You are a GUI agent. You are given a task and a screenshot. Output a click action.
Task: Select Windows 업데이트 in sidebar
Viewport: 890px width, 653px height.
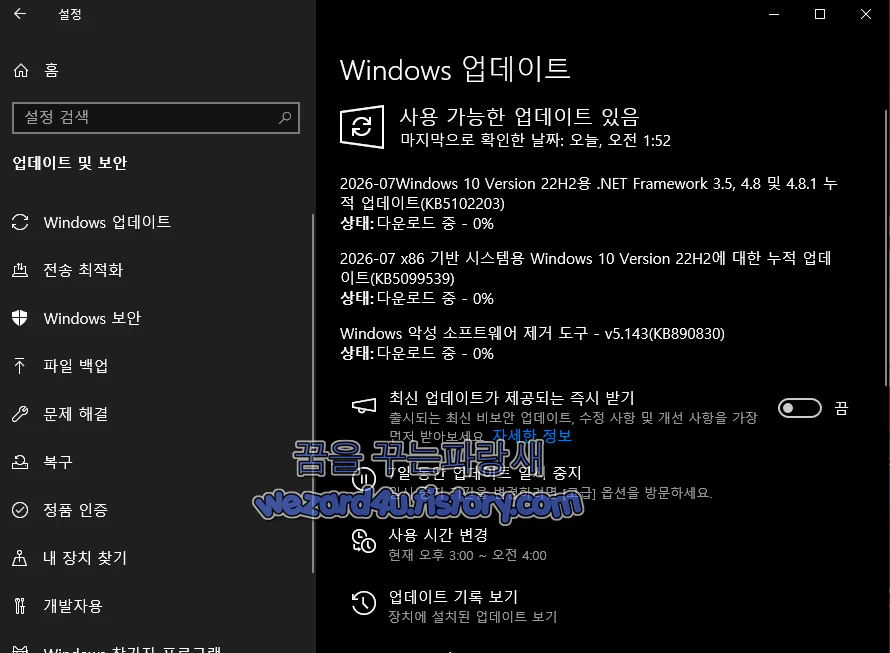(156, 222)
